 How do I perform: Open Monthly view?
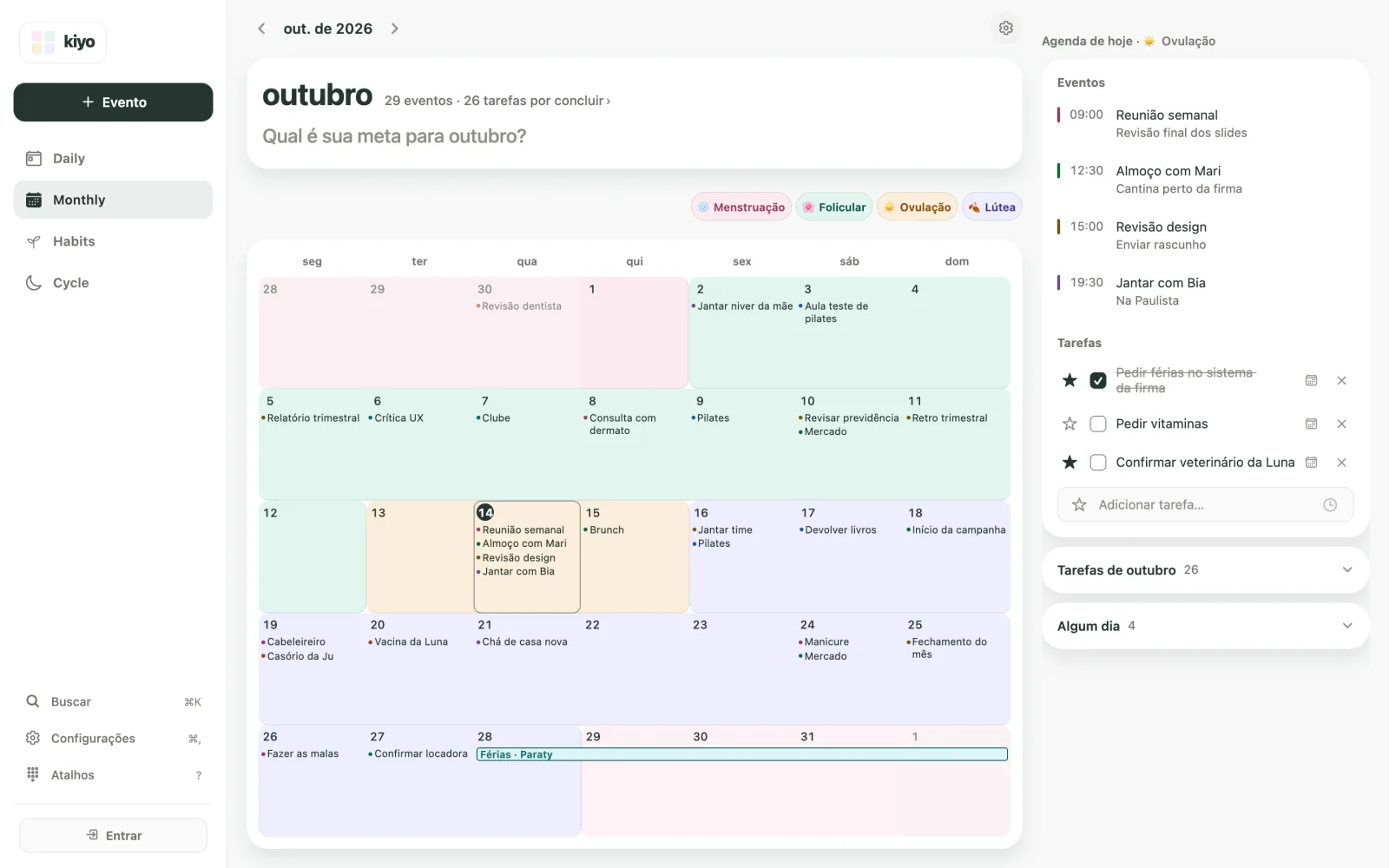click(113, 200)
